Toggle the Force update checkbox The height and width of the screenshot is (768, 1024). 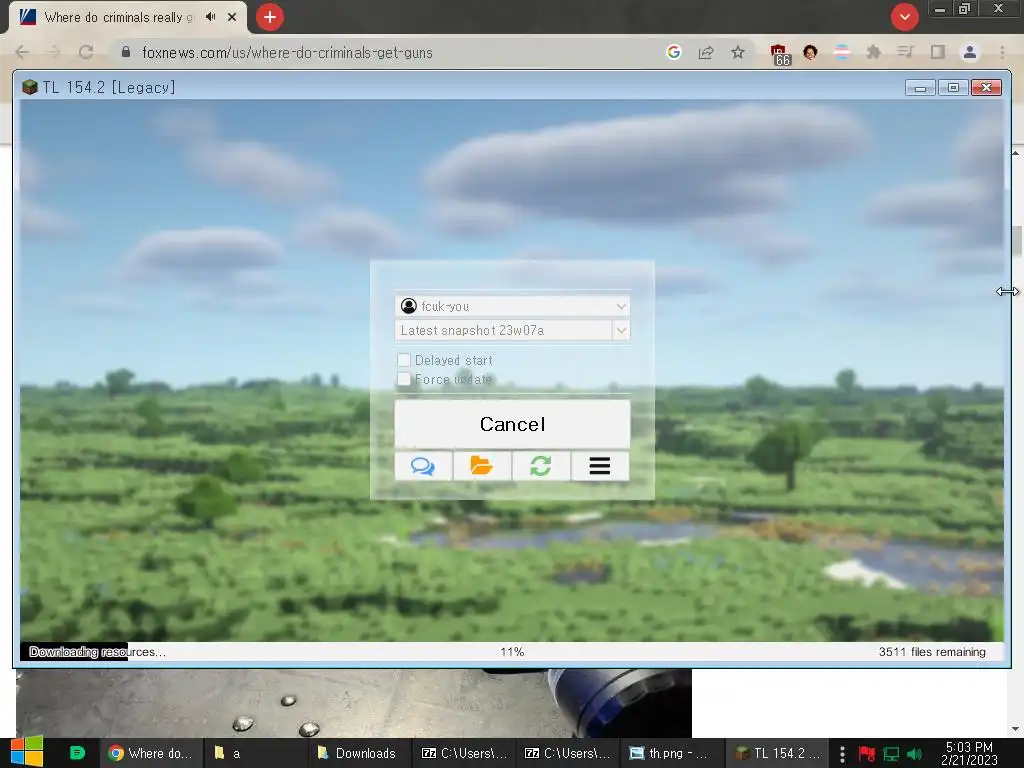404,379
